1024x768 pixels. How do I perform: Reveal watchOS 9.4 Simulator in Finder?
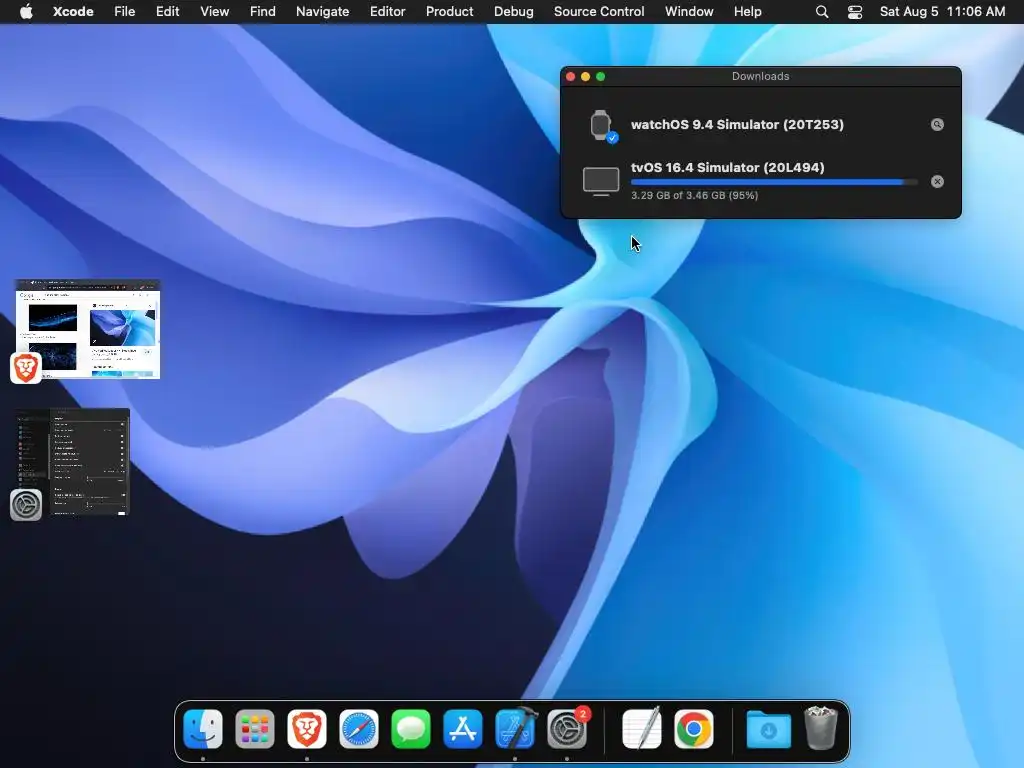tap(937, 125)
